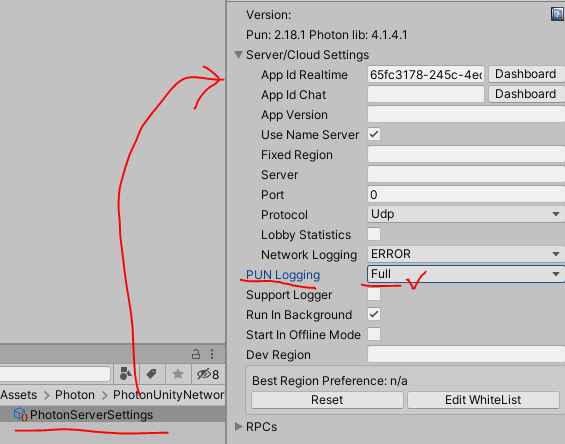This screenshot has width=565, height=444.
Task: Open the three-dot panel options menu
Action: (212, 354)
